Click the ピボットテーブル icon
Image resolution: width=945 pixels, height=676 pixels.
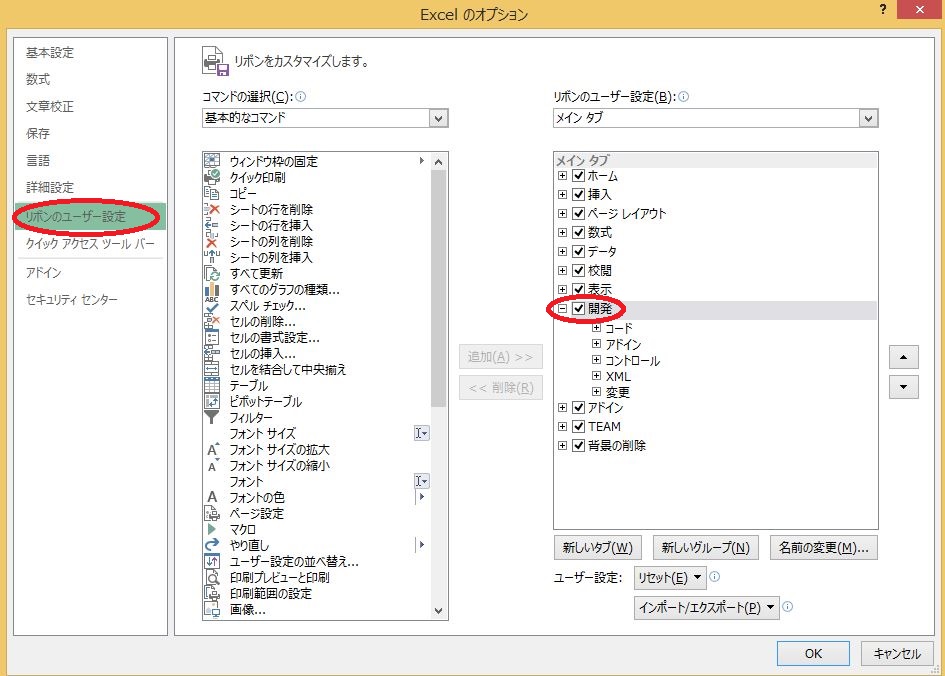point(212,401)
